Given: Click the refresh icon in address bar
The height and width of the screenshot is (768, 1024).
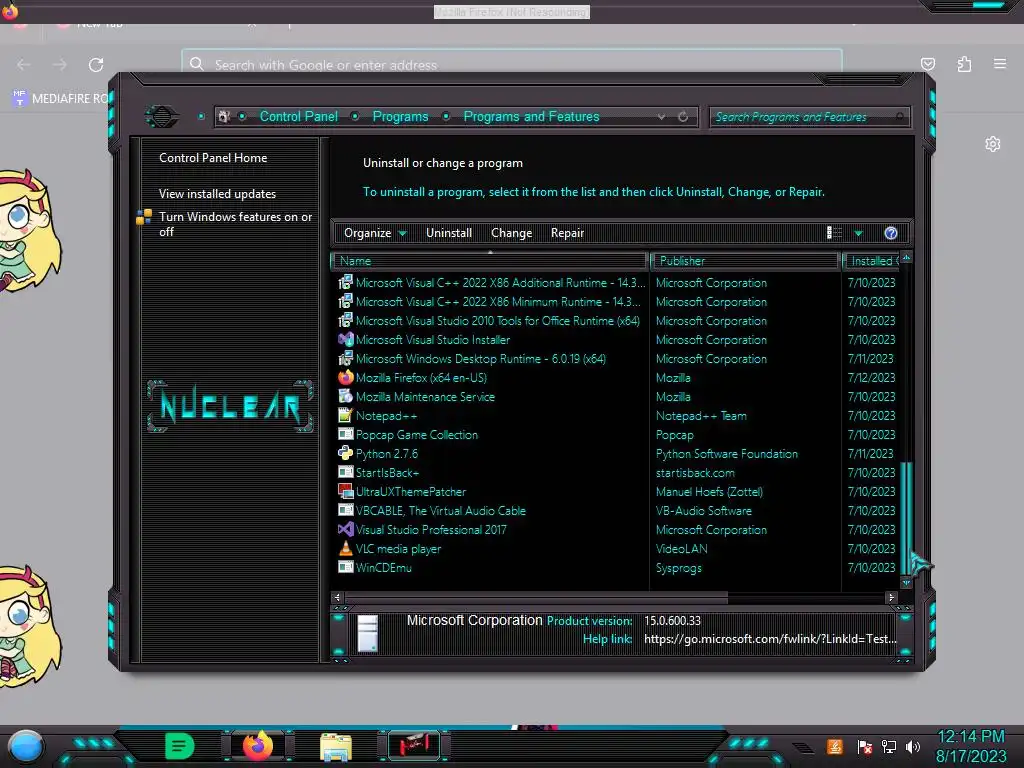Looking at the screenshot, I should click(683, 117).
